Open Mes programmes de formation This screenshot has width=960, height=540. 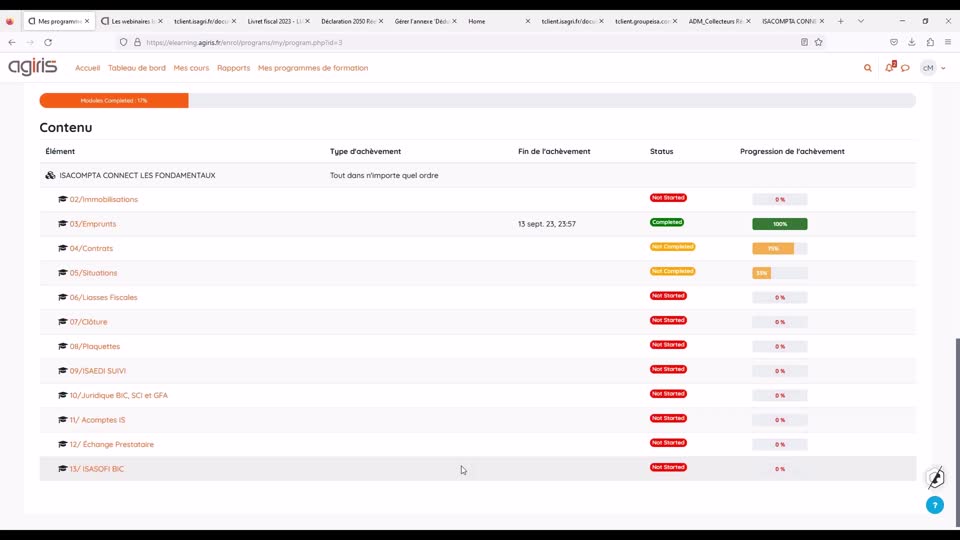click(x=313, y=68)
